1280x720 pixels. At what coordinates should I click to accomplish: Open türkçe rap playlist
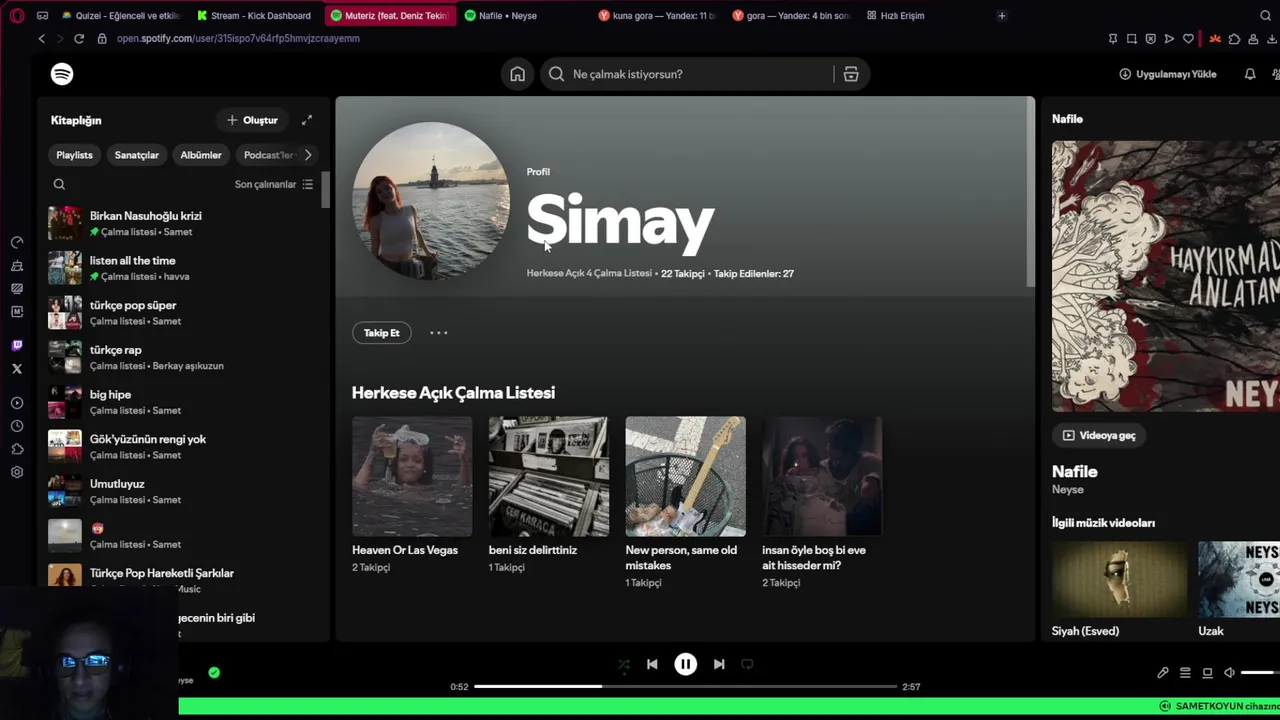click(x=185, y=357)
